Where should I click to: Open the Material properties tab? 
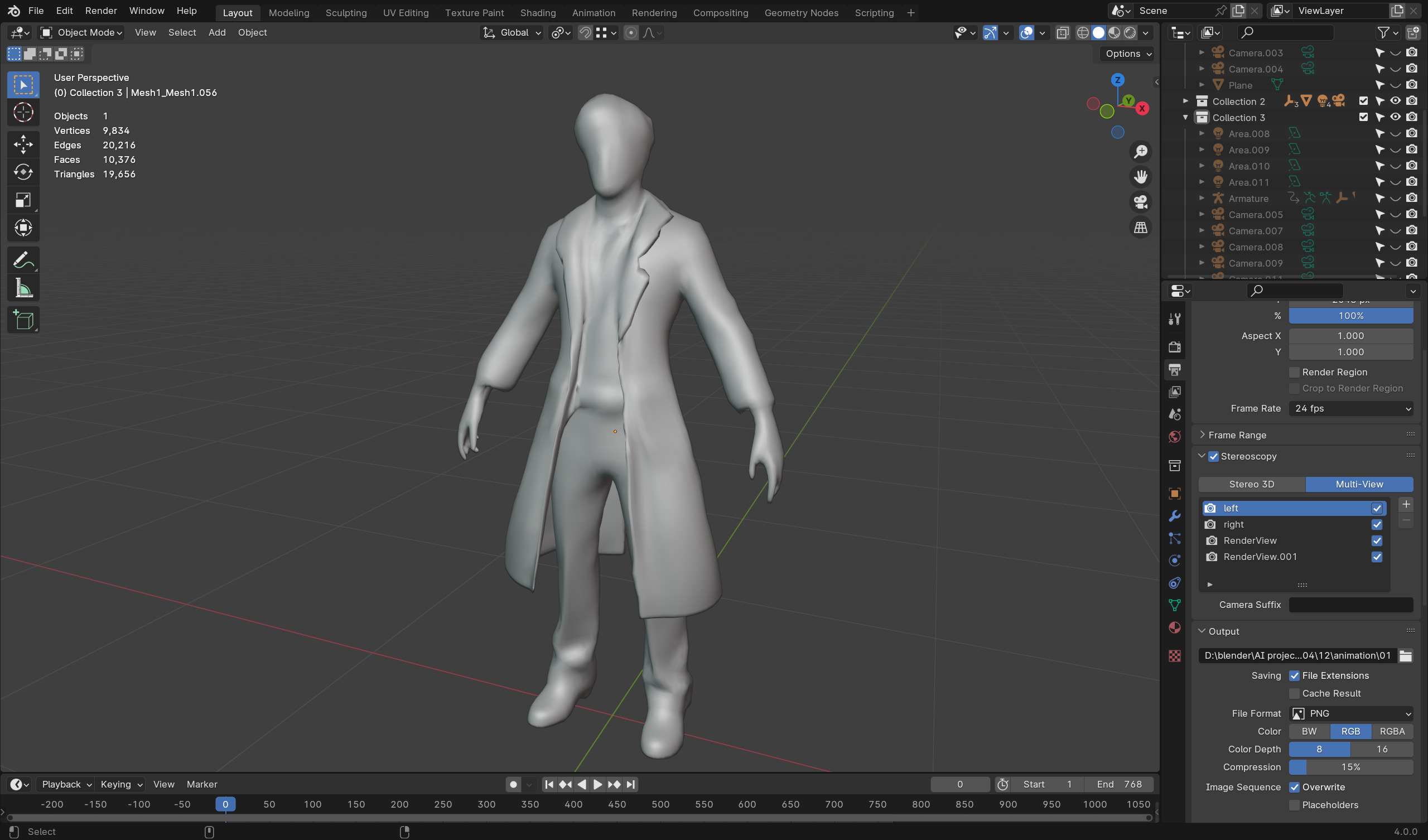[x=1175, y=627]
